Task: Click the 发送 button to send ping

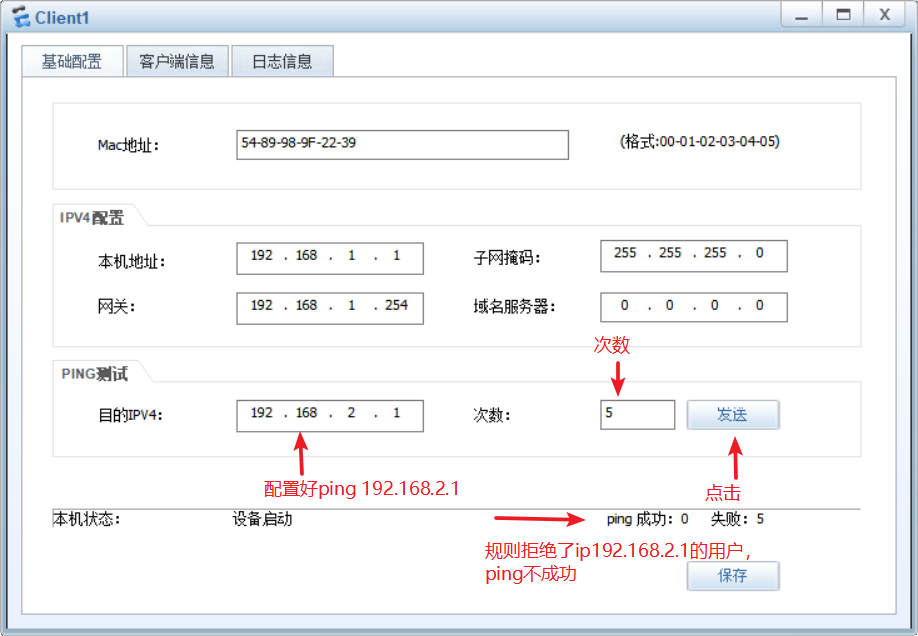Action: 733,415
